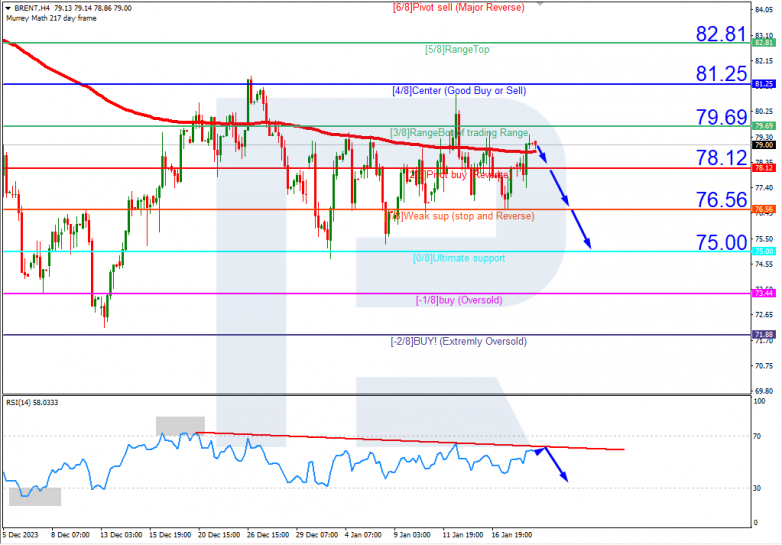Click the cyan 75.00 price axis tag

[764, 251]
